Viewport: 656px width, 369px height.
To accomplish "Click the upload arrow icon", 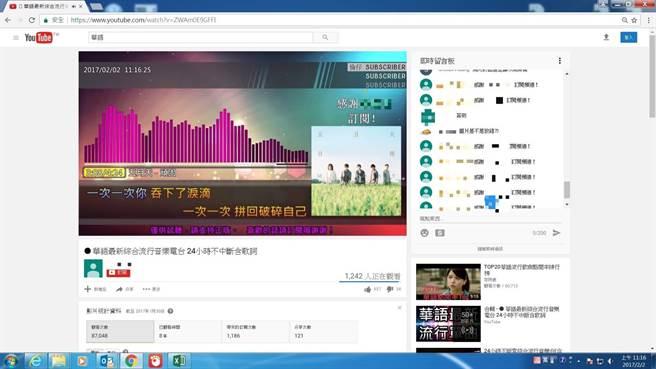I will coord(606,37).
